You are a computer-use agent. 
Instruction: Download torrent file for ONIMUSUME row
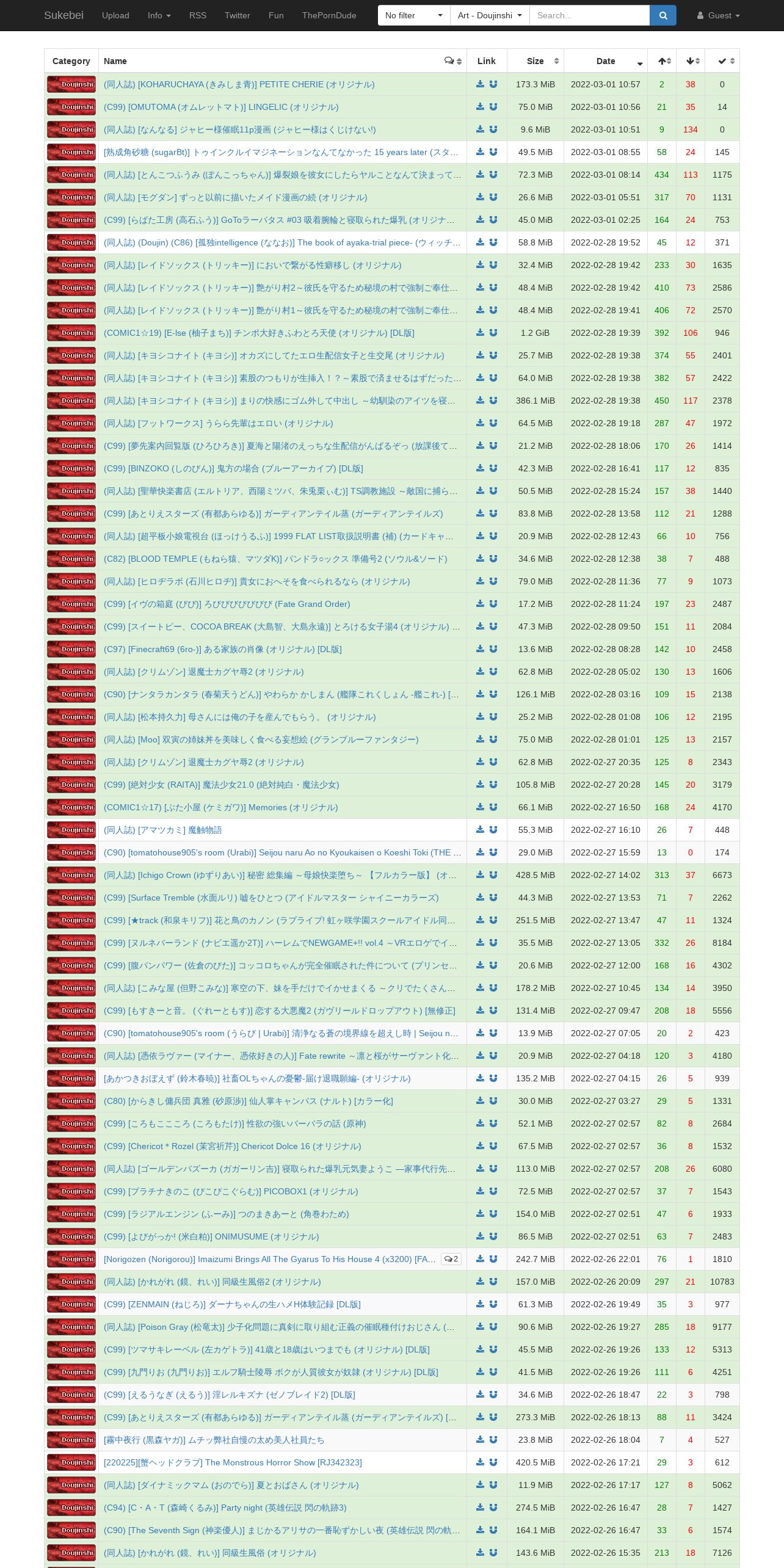coord(480,1236)
